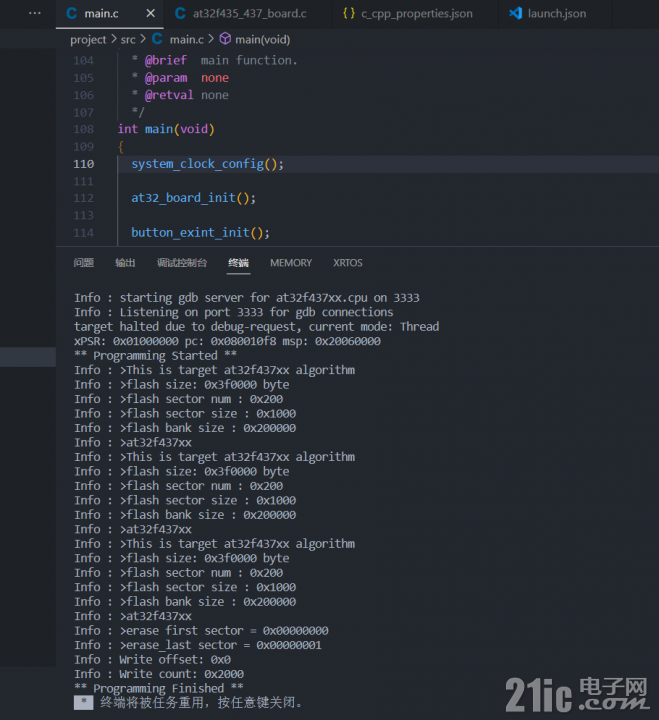Click 'Write count: 0x2000' terminal line
The width and height of the screenshot is (659, 720).
click(159, 674)
